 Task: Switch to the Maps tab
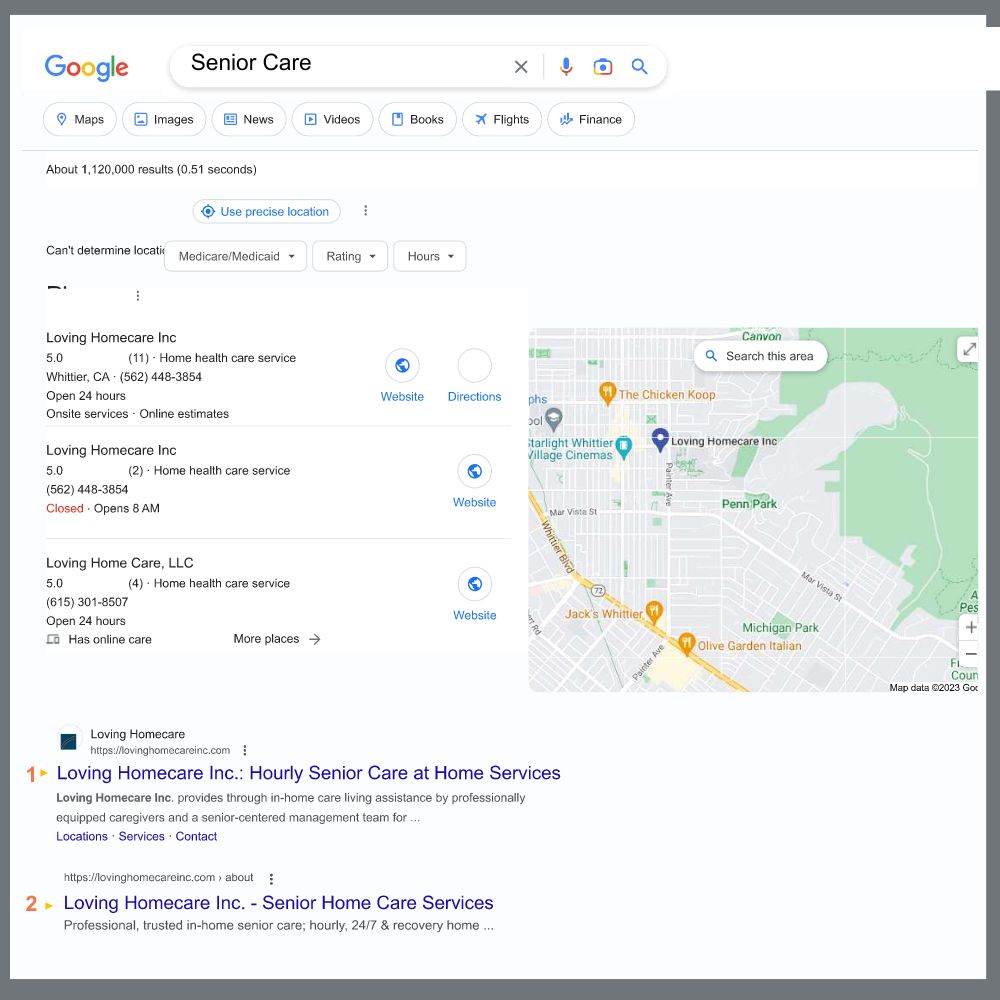[80, 119]
